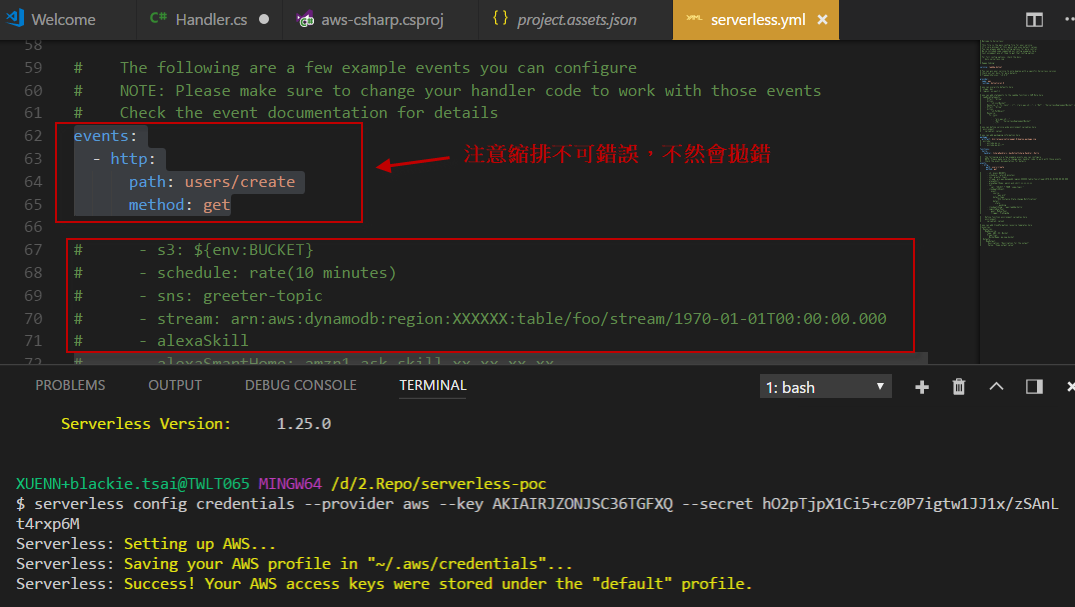Select the PROBLEMS panel tab
Viewport: 1075px width, 607px height.
(70, 385)
